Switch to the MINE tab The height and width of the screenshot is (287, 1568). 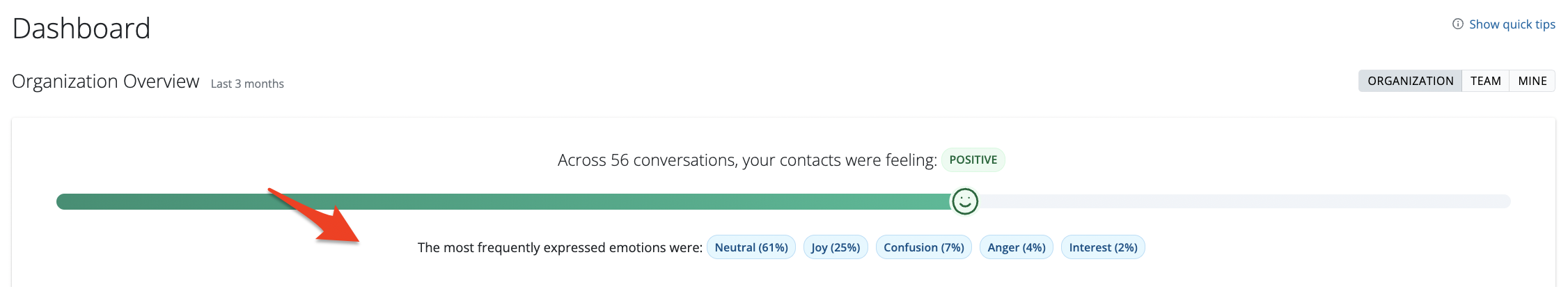click(x=1532, y=81)
